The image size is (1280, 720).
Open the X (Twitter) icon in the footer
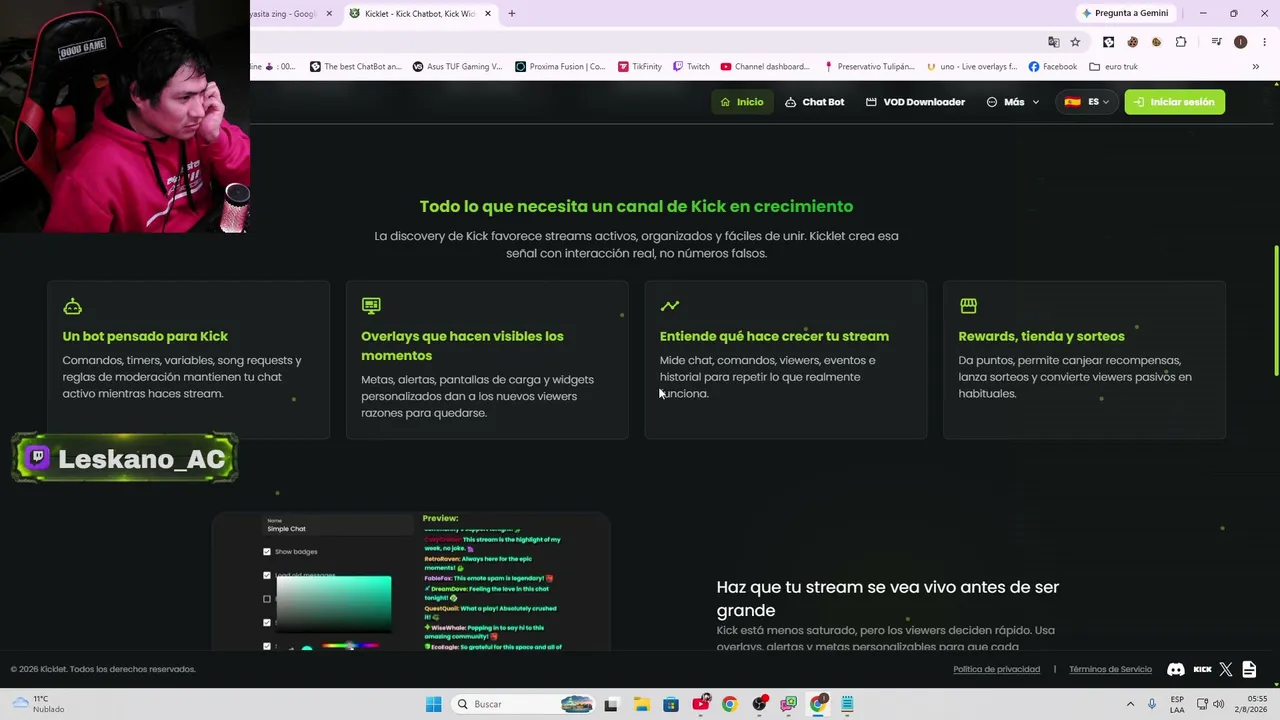[x=1226, y=669]
